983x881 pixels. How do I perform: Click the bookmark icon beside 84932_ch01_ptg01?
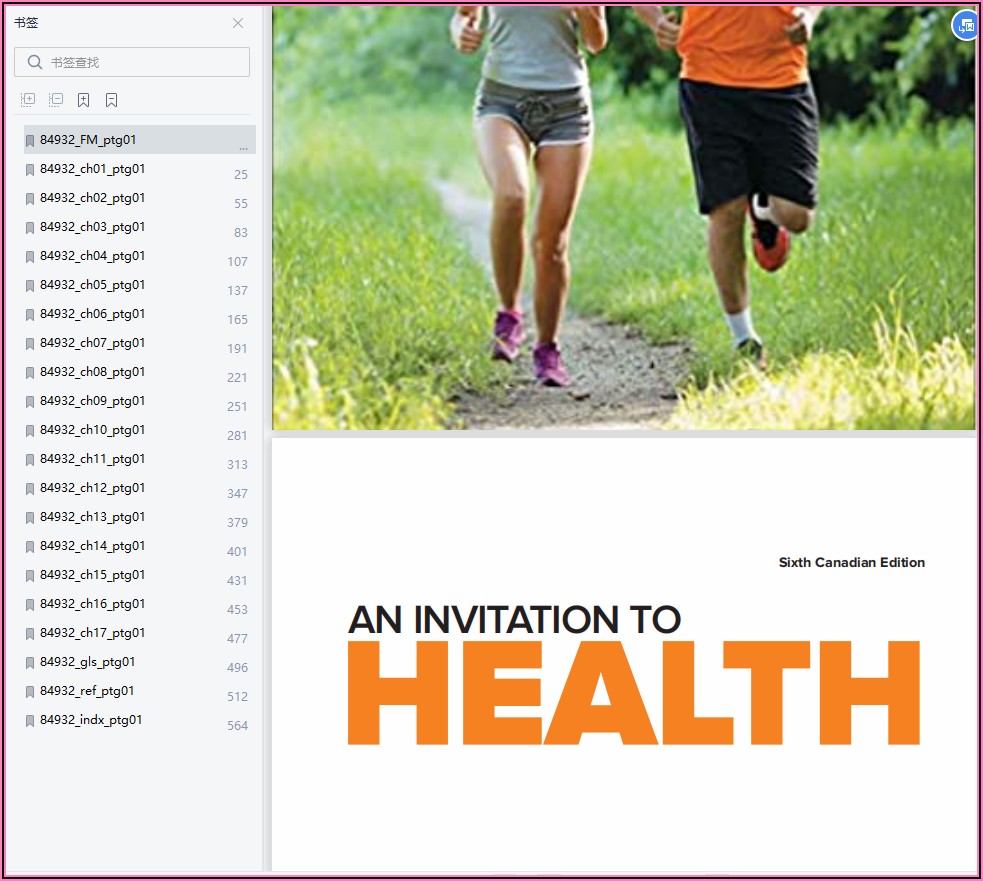[29, 170]
